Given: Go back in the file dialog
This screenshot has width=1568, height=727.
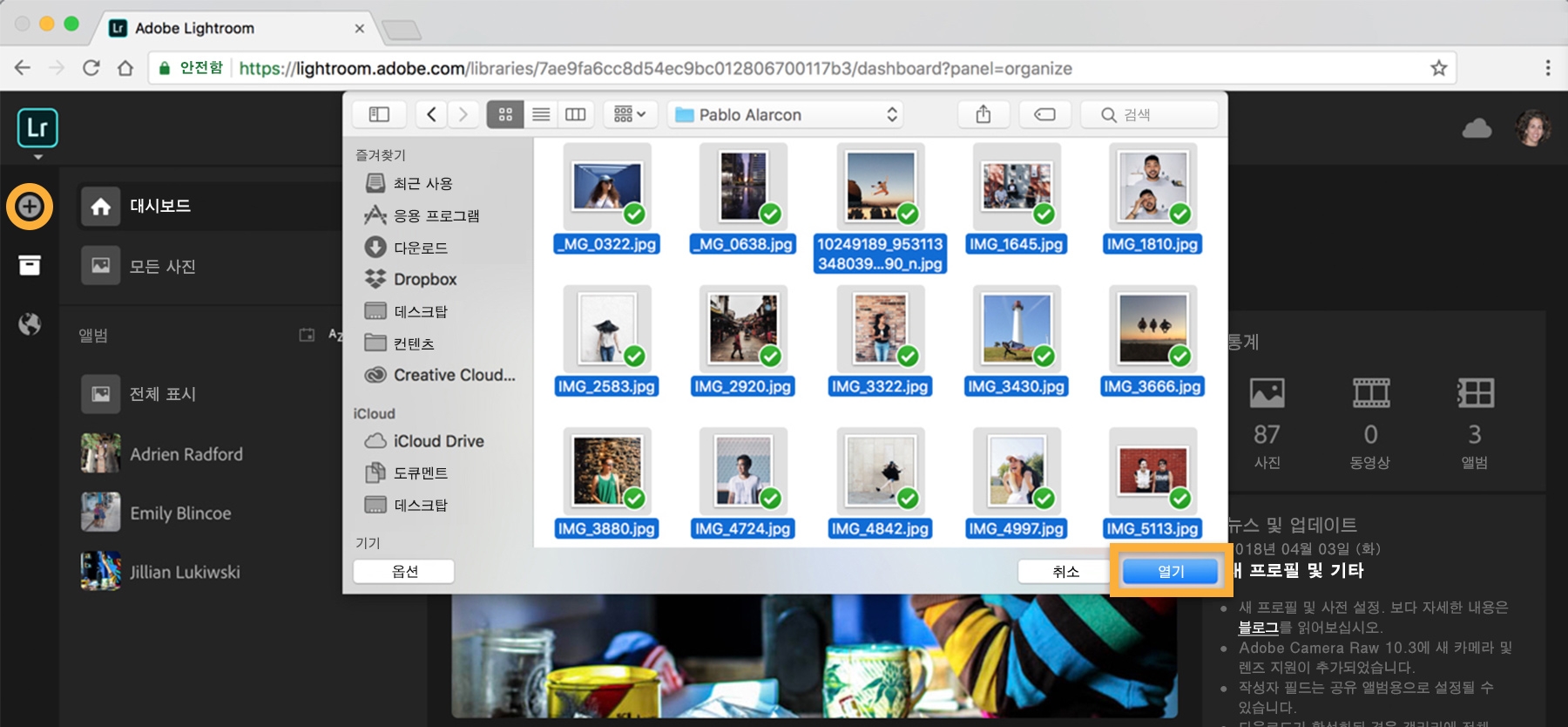Looking at the screenshot, I should coord(431,114).
